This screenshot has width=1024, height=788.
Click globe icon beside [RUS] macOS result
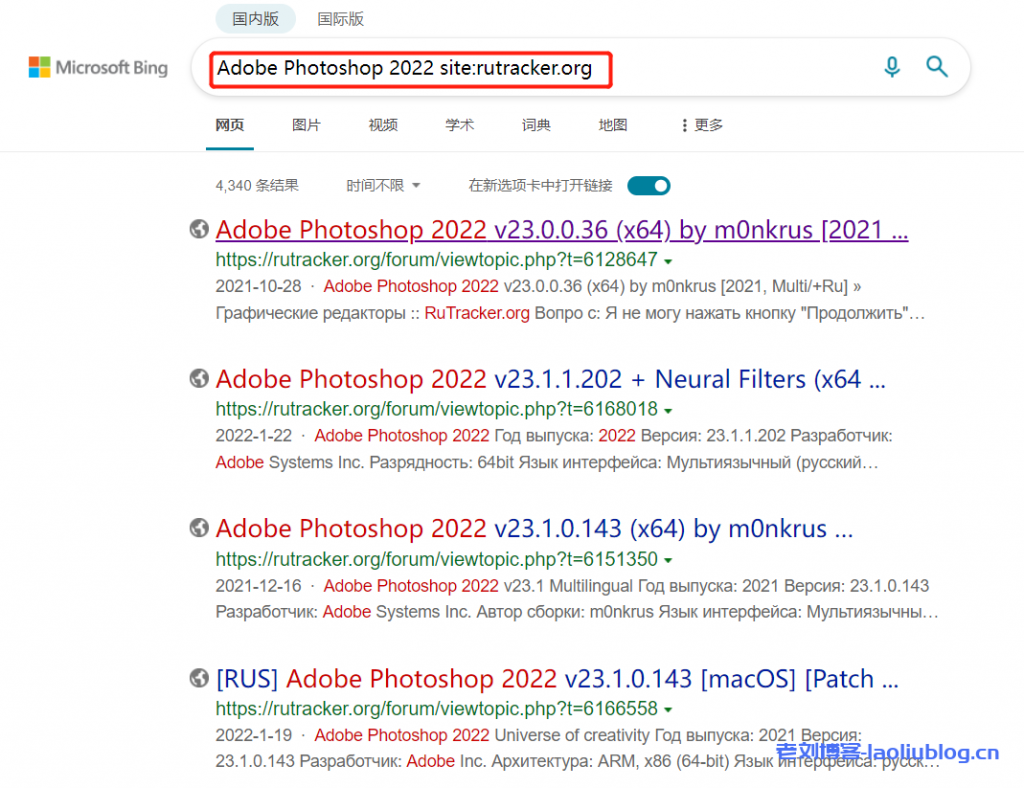click(x=199, y=679)
